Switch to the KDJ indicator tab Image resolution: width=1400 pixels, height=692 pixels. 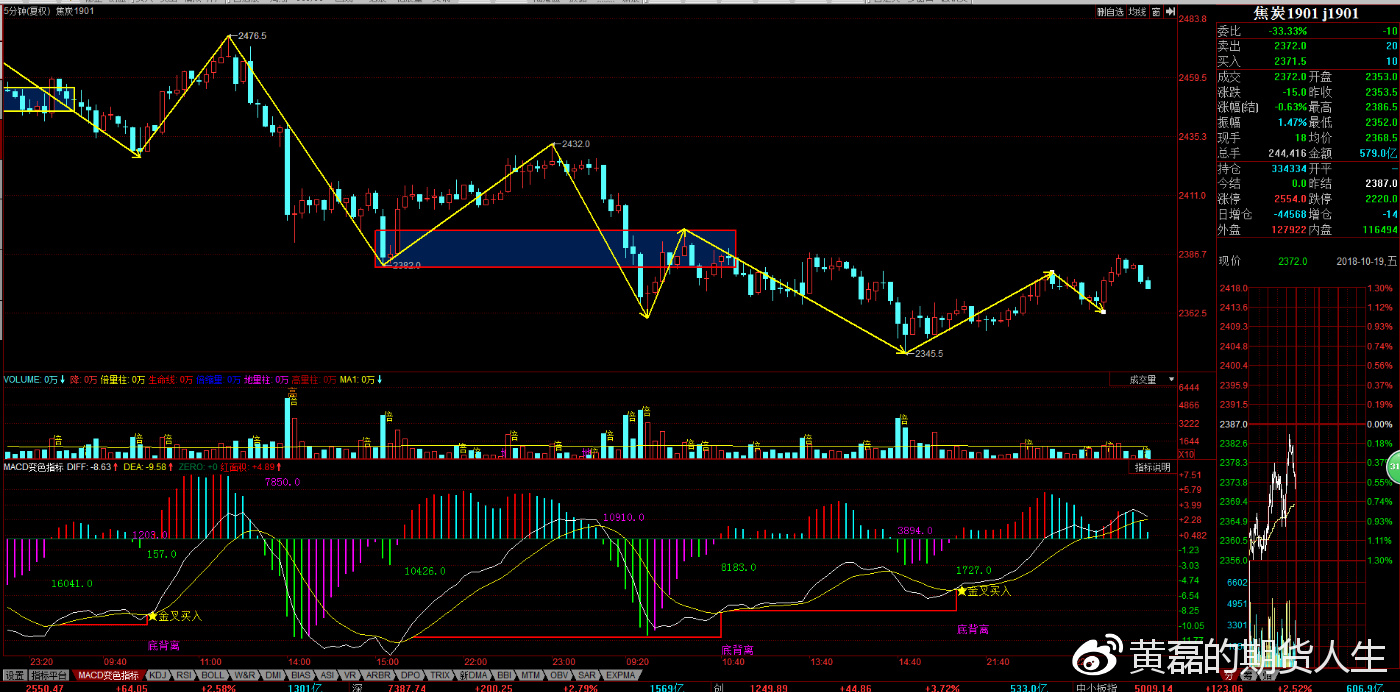157,675
